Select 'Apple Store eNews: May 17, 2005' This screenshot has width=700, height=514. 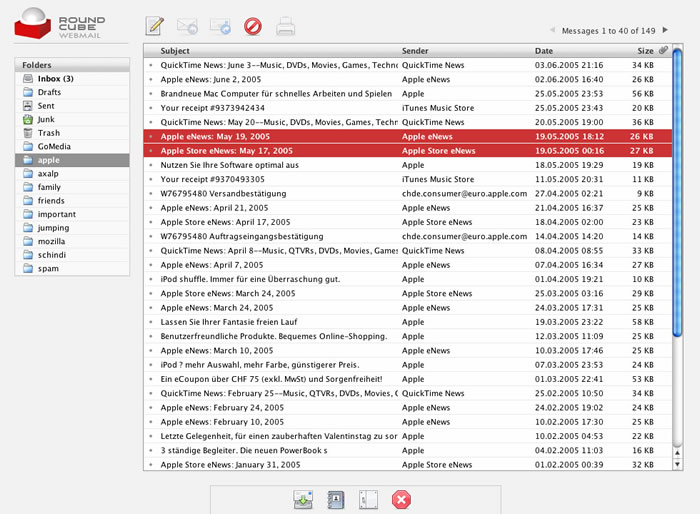[x=408, y=151]
